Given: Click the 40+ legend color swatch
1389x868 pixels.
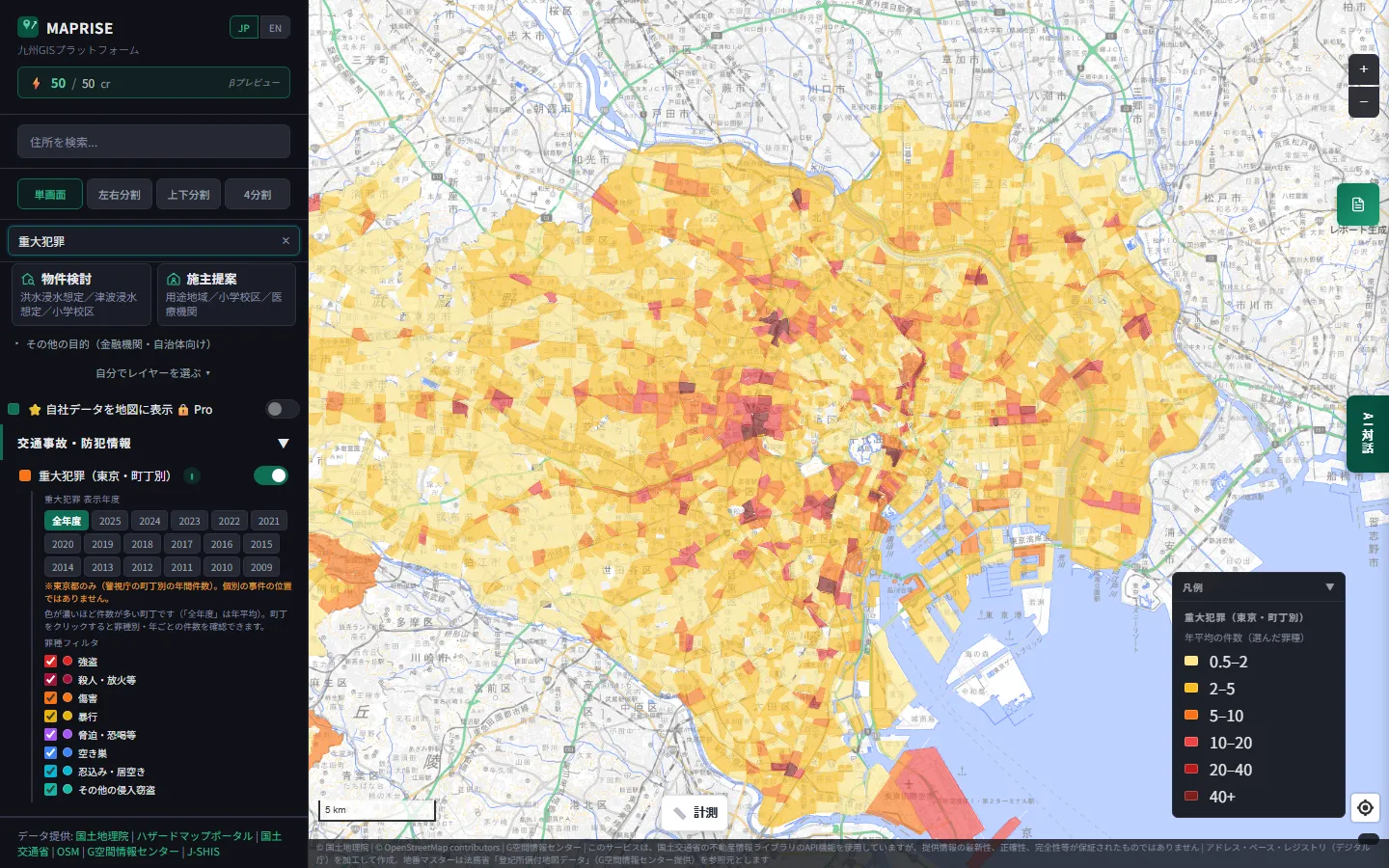Looking at the screenshot, I should (1191, 797).
